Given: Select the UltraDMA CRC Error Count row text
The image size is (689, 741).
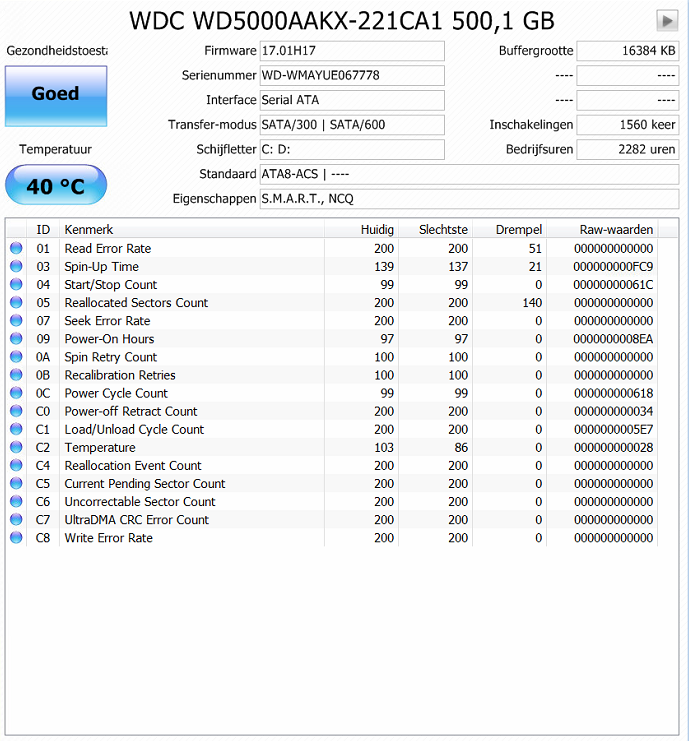Looking at the screenshot, I should coord(137,519).
